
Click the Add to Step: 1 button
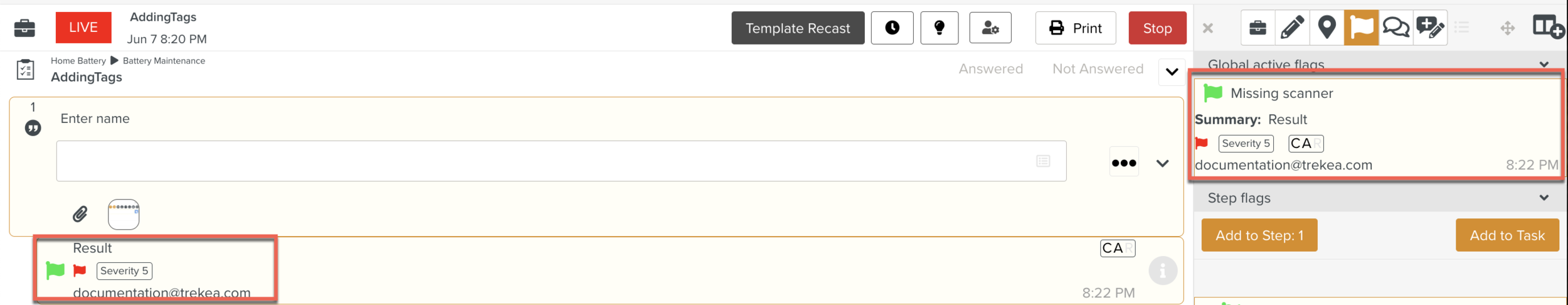pyautogui.click(x=1259, y=235)
